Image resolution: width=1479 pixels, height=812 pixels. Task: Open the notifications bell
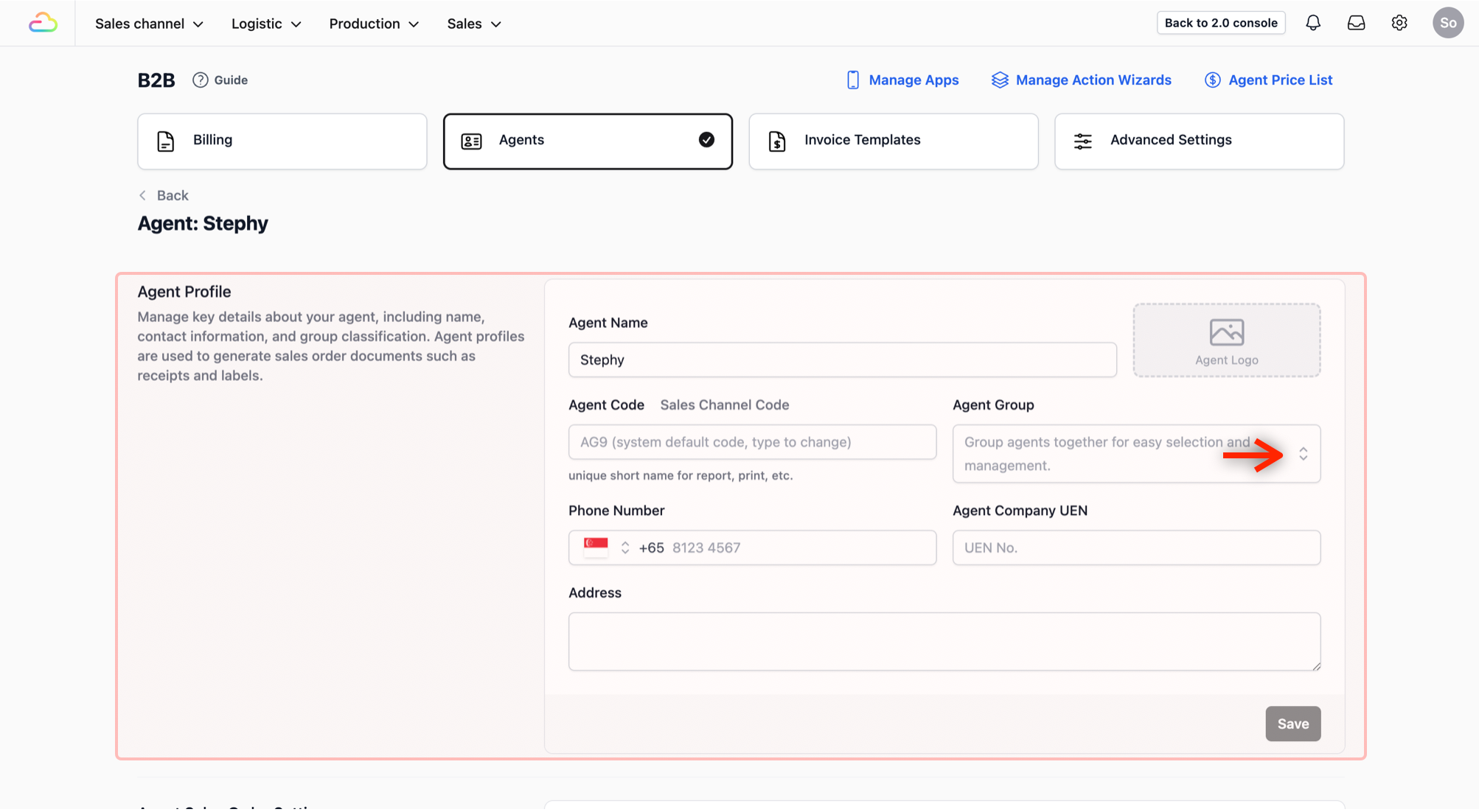tap(1312, 23)
